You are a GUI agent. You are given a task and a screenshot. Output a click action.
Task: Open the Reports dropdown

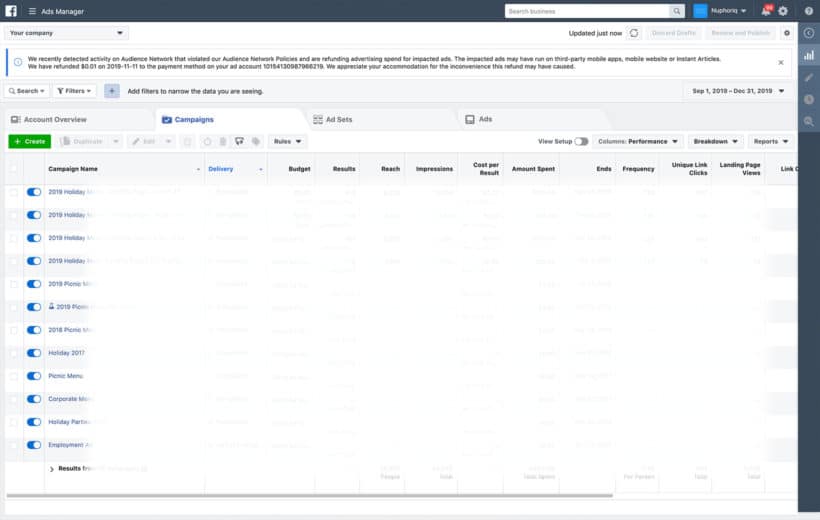click(771, 141)
